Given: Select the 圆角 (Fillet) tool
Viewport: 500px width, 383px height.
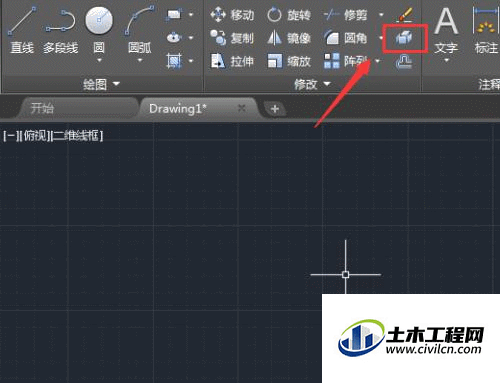Looking at the screenshot, I should click(346, 38).
